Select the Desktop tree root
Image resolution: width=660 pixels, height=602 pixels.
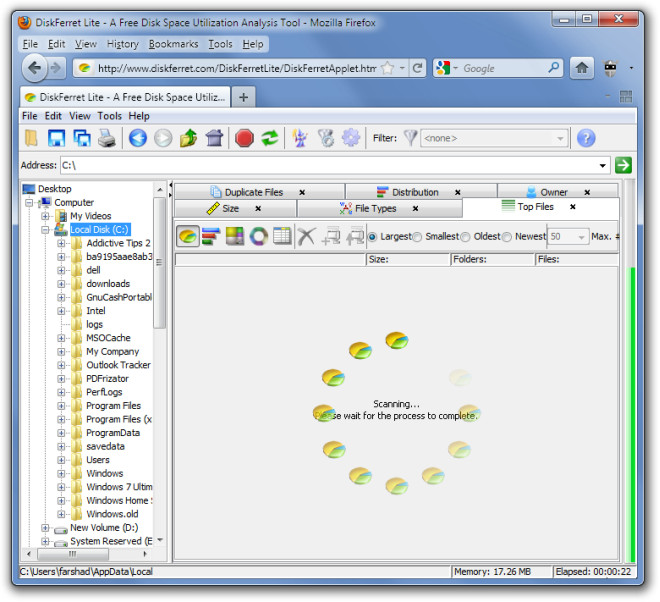pos(55,189)
